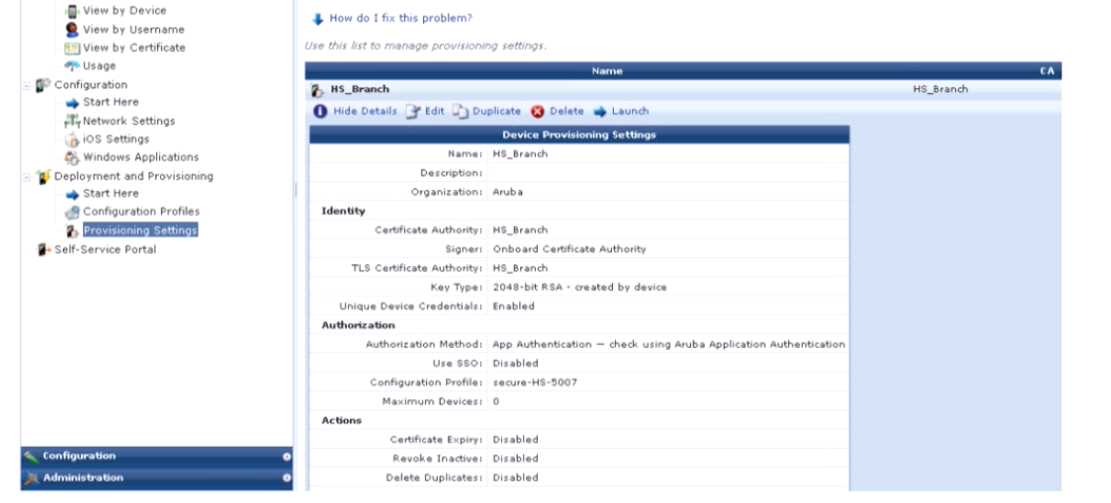This screenshot has height=503, width=1111.
Task: Click the View by Certificate link
Action: pos(134,48)
